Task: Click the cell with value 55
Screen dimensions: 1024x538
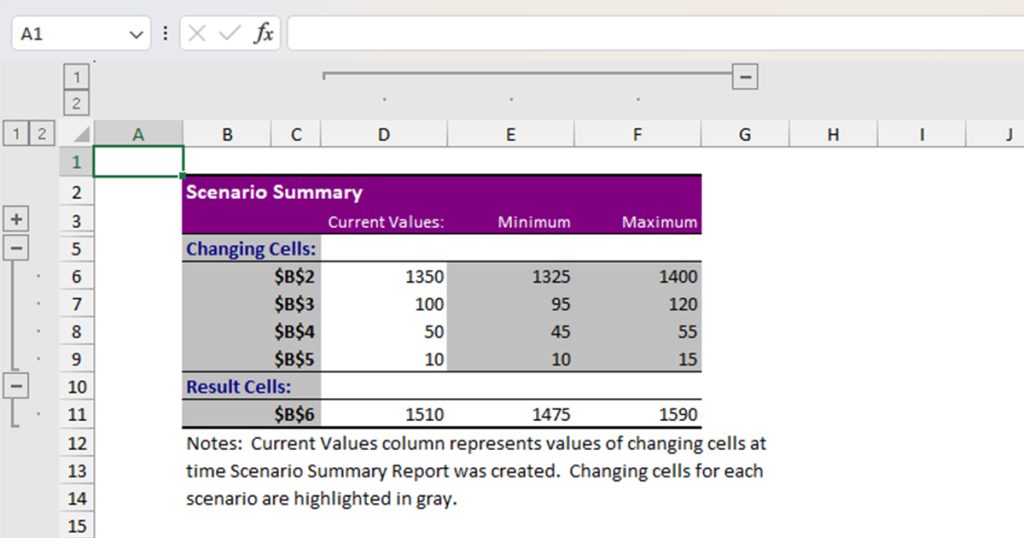Action: [637, 331]
